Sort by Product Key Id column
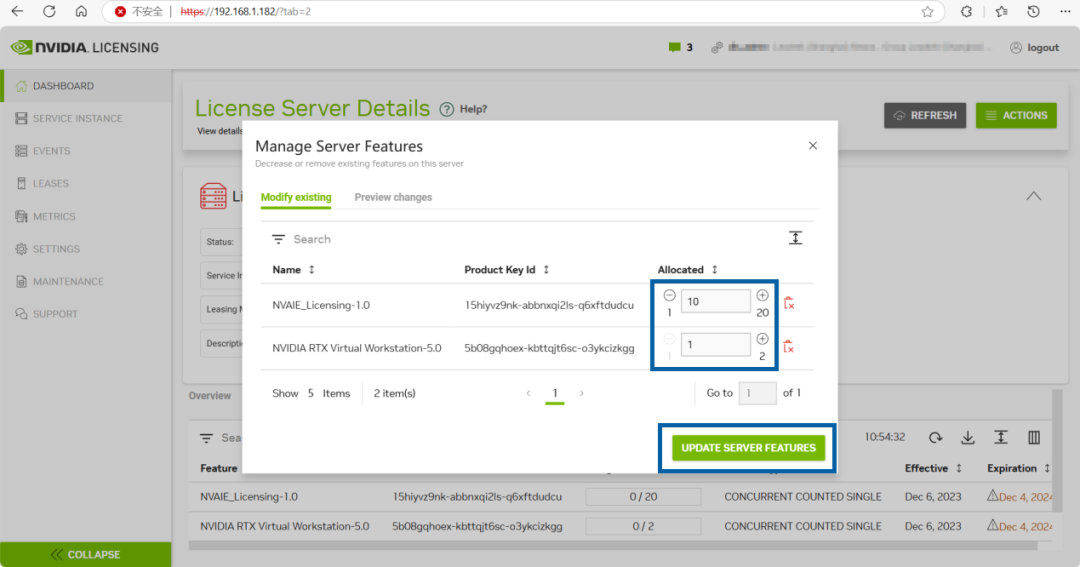 (x=506, y=269)
